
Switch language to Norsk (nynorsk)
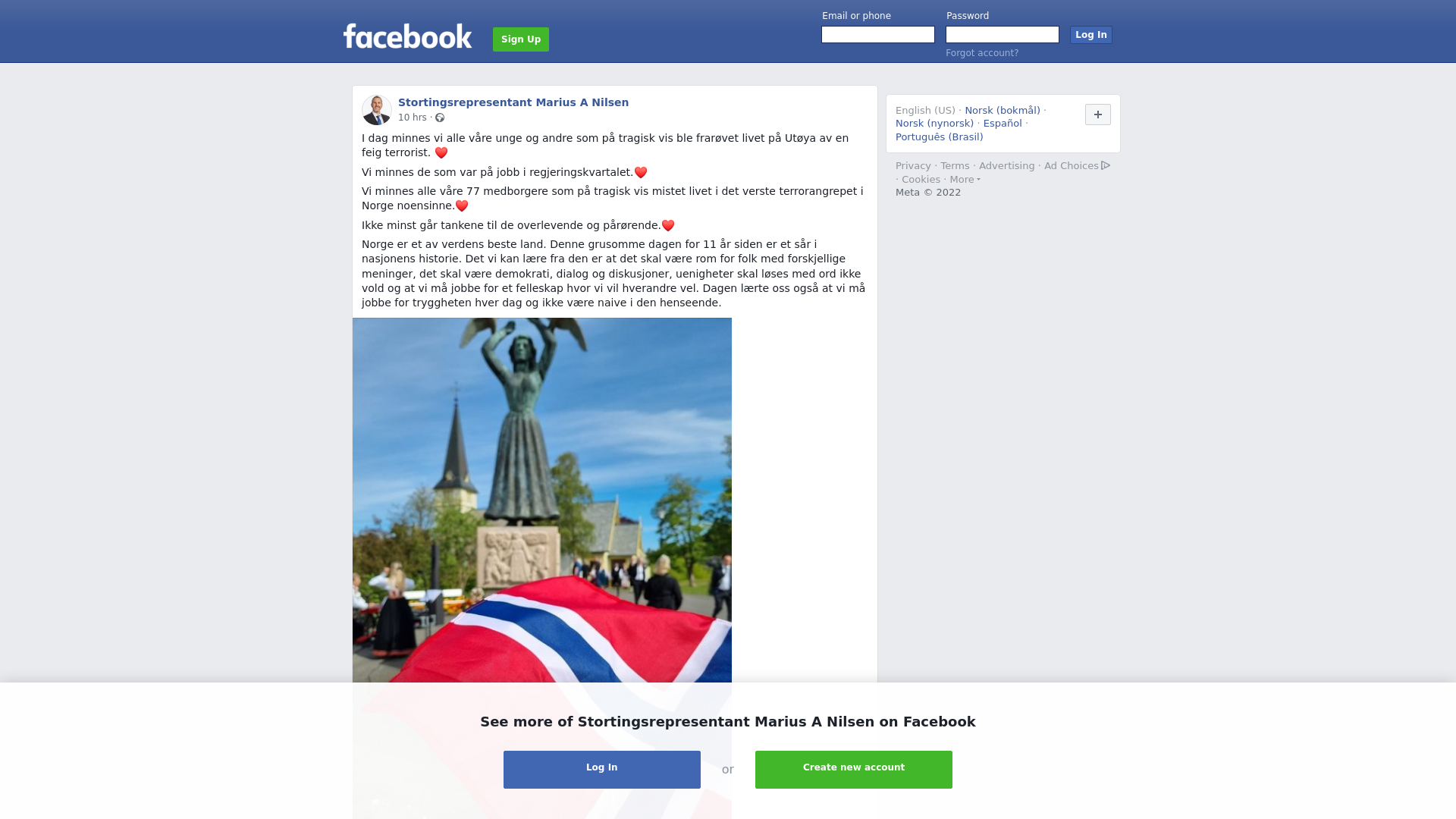[x=934, y=124]
